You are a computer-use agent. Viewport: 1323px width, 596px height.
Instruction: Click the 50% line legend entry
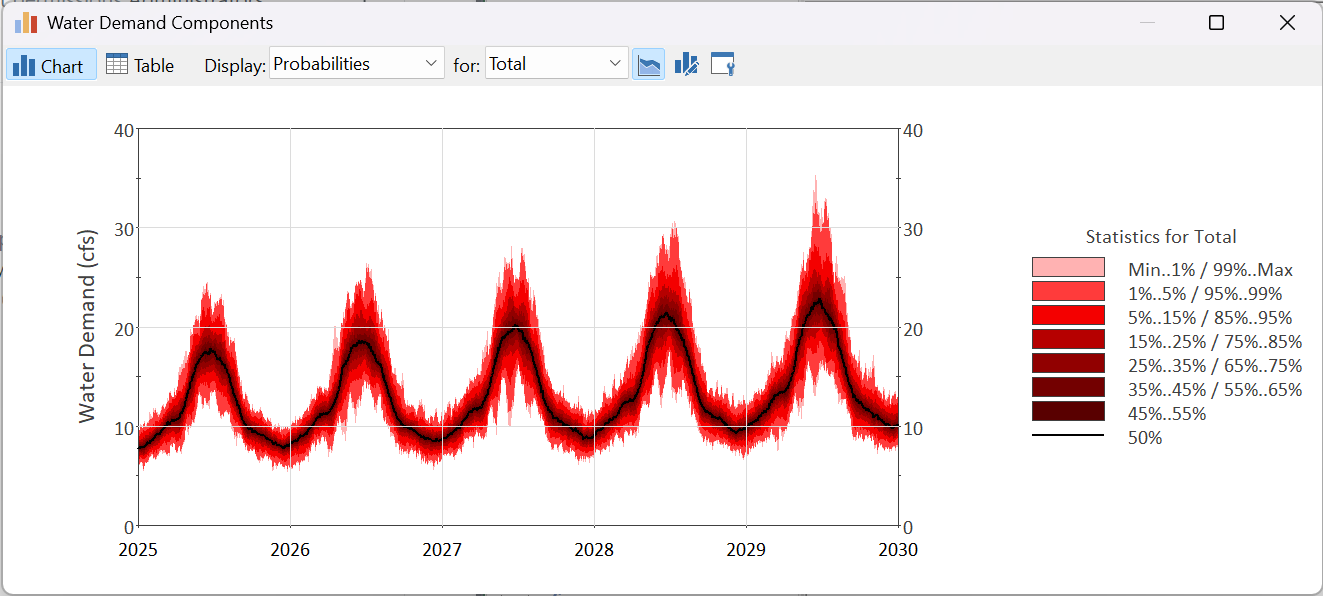coord(1097,437)
